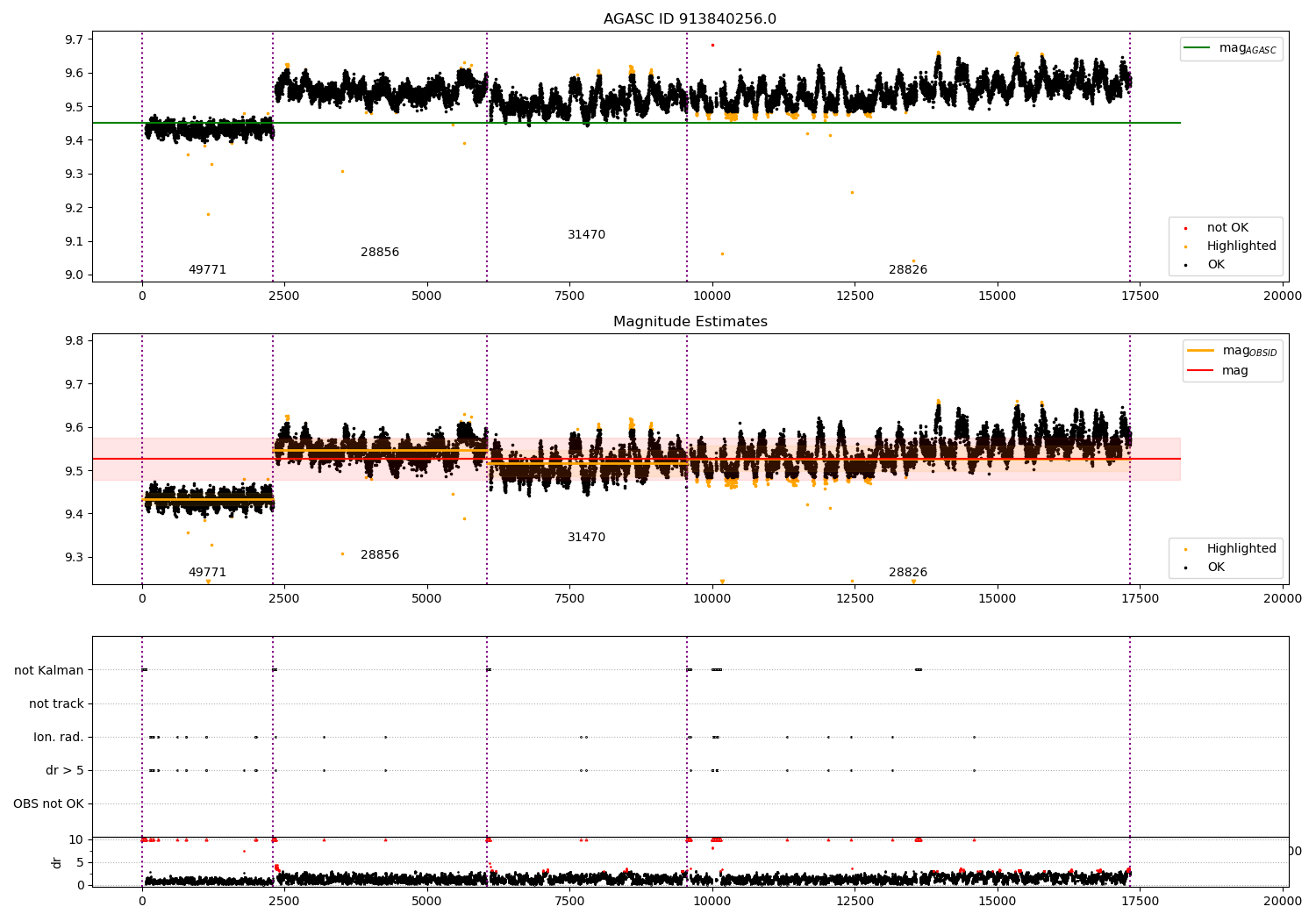This screenshot has width=1316, height=921.
Task: Click obsid label 49771 in Magnitude Estimates plot
Action: coord(207,573)
